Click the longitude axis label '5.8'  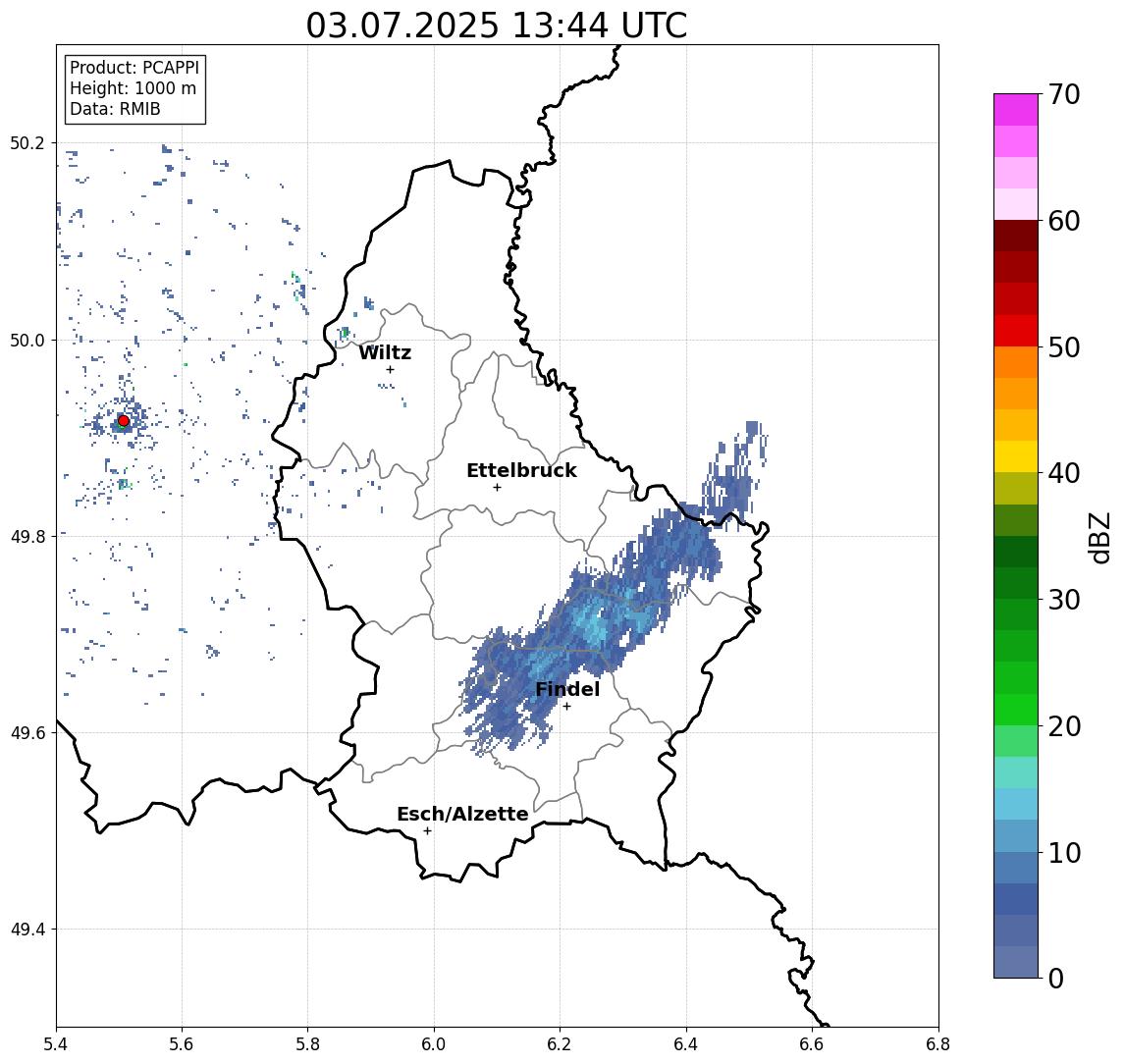click(x=307, y=1044)
